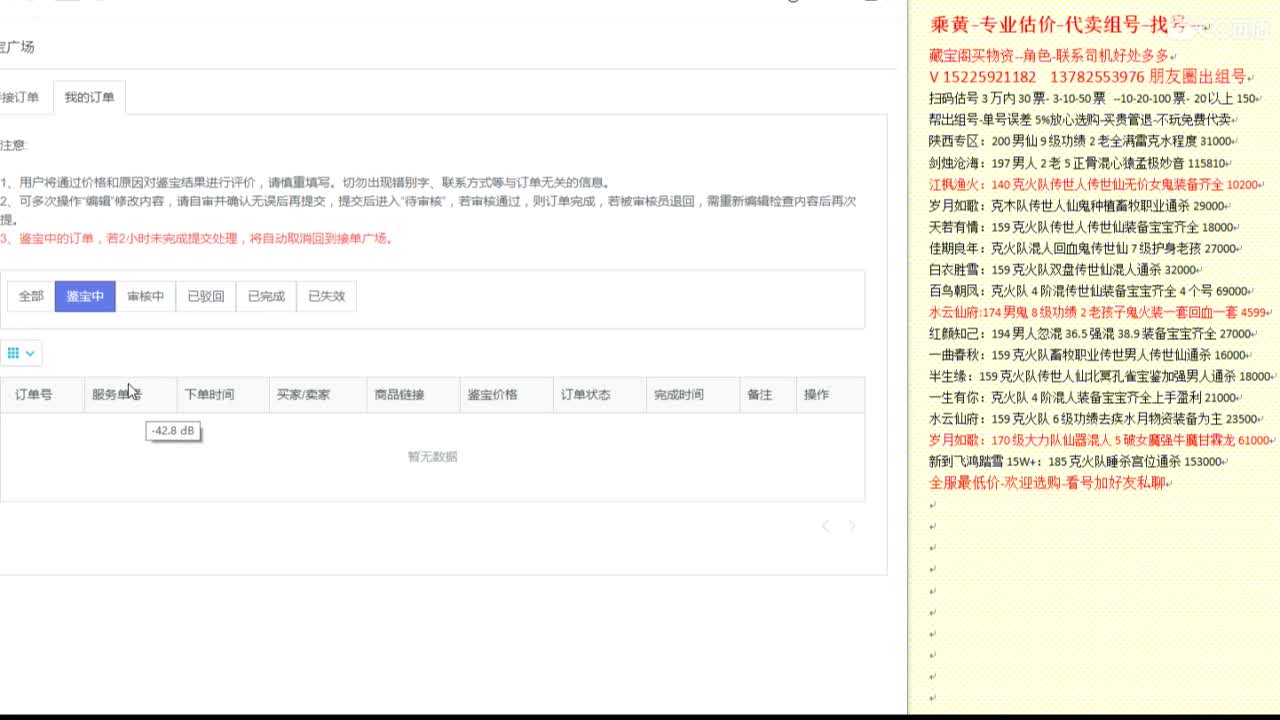The image size is (1280, 720).
Task: Open the 接订单 tab
Action: (21, 97)
